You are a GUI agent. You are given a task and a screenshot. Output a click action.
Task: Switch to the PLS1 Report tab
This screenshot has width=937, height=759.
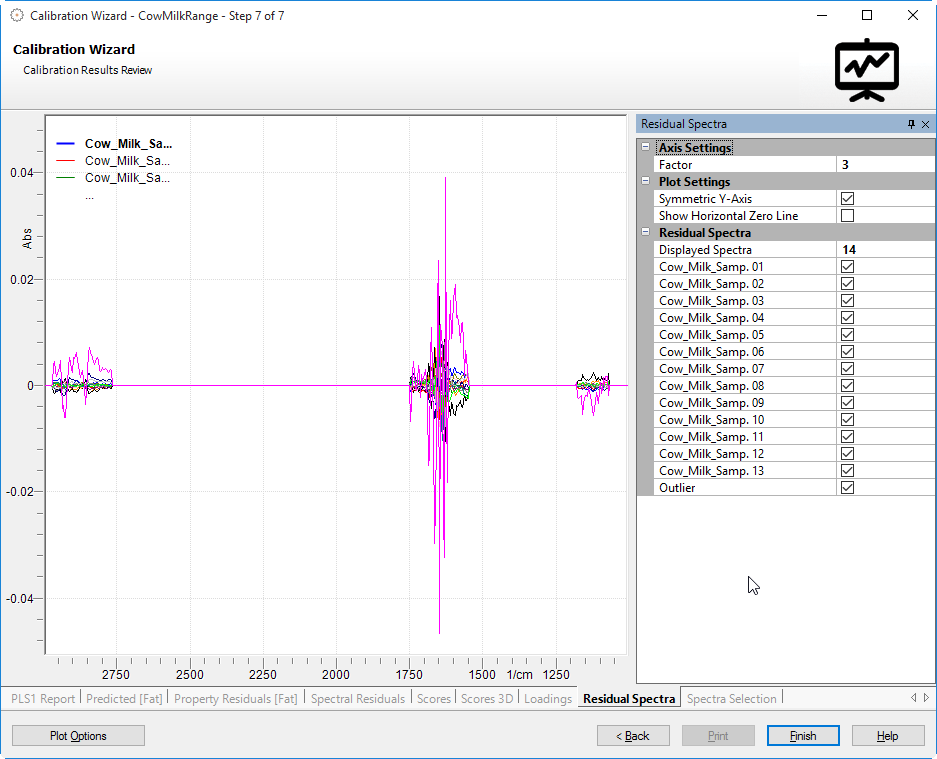click(43, 699)
